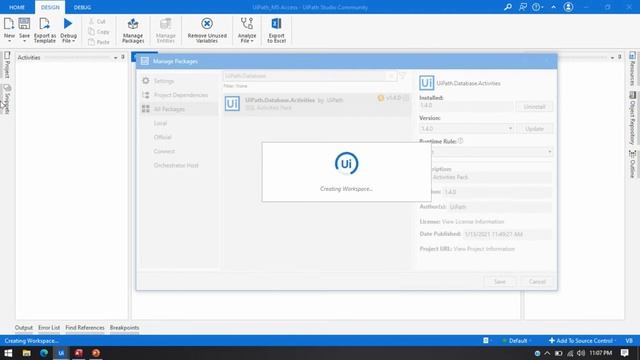Select the Connect package source

click(x=164, y=151)
